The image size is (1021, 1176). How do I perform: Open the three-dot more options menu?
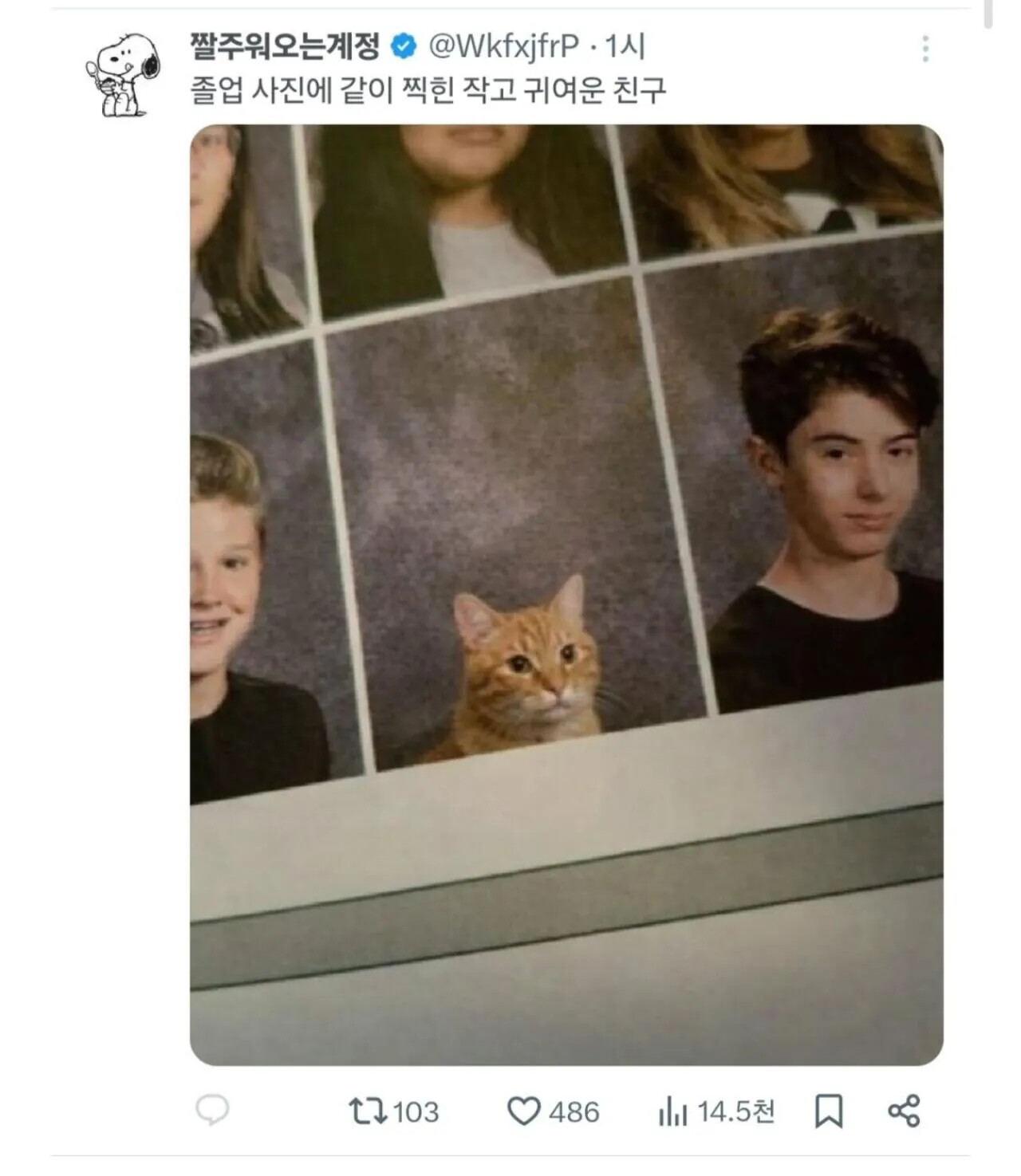[x=925, y=49]
